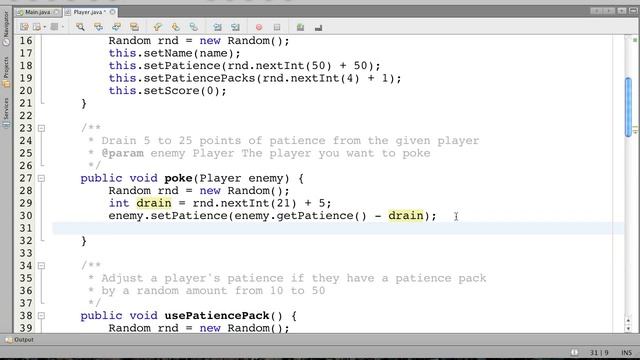
Task: Collapse the poke method fold at line 27
Action: click(x=41, y=178)
